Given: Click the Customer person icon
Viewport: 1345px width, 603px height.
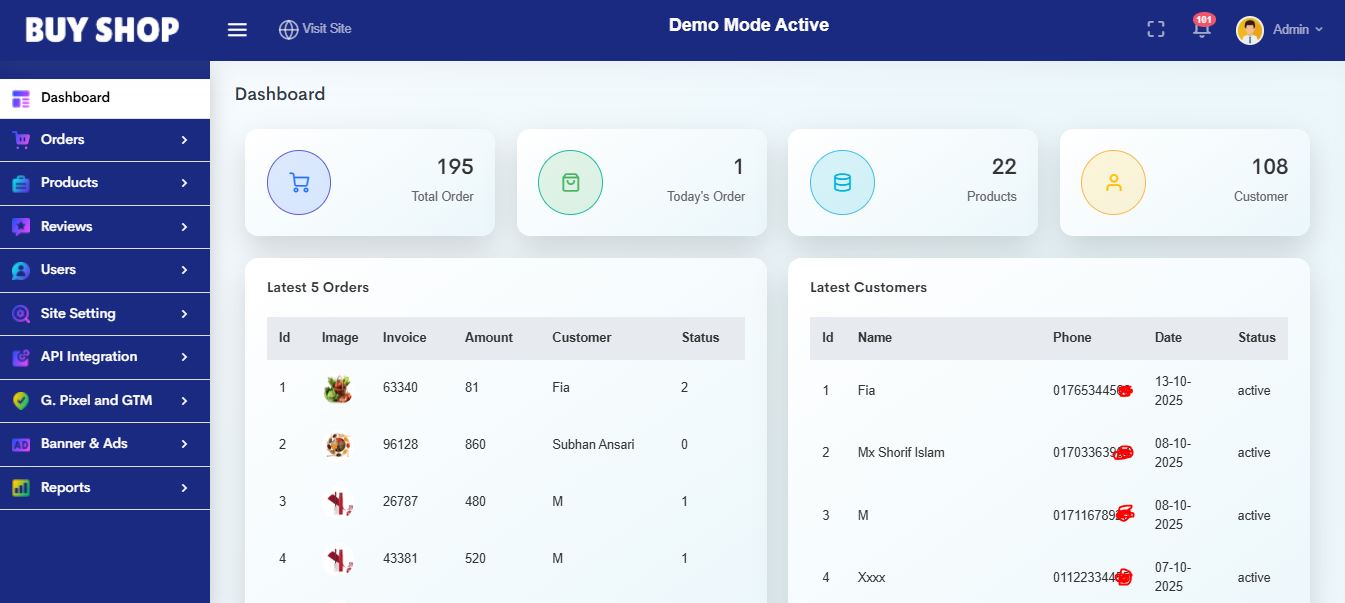Looking at the screenshot, I should tap(1113, 182).
